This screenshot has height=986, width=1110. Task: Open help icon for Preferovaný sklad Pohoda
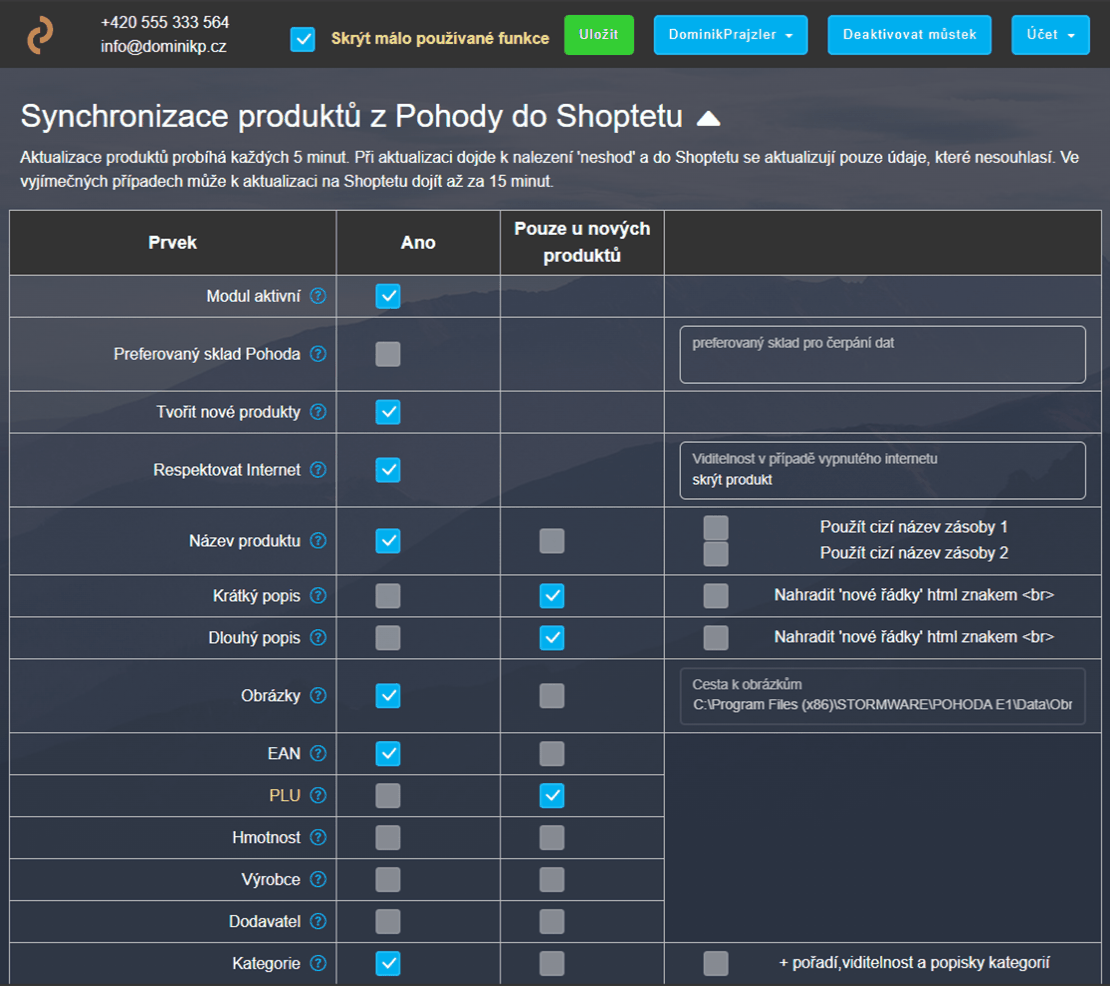pyautogui.click(x=319, y=354)
